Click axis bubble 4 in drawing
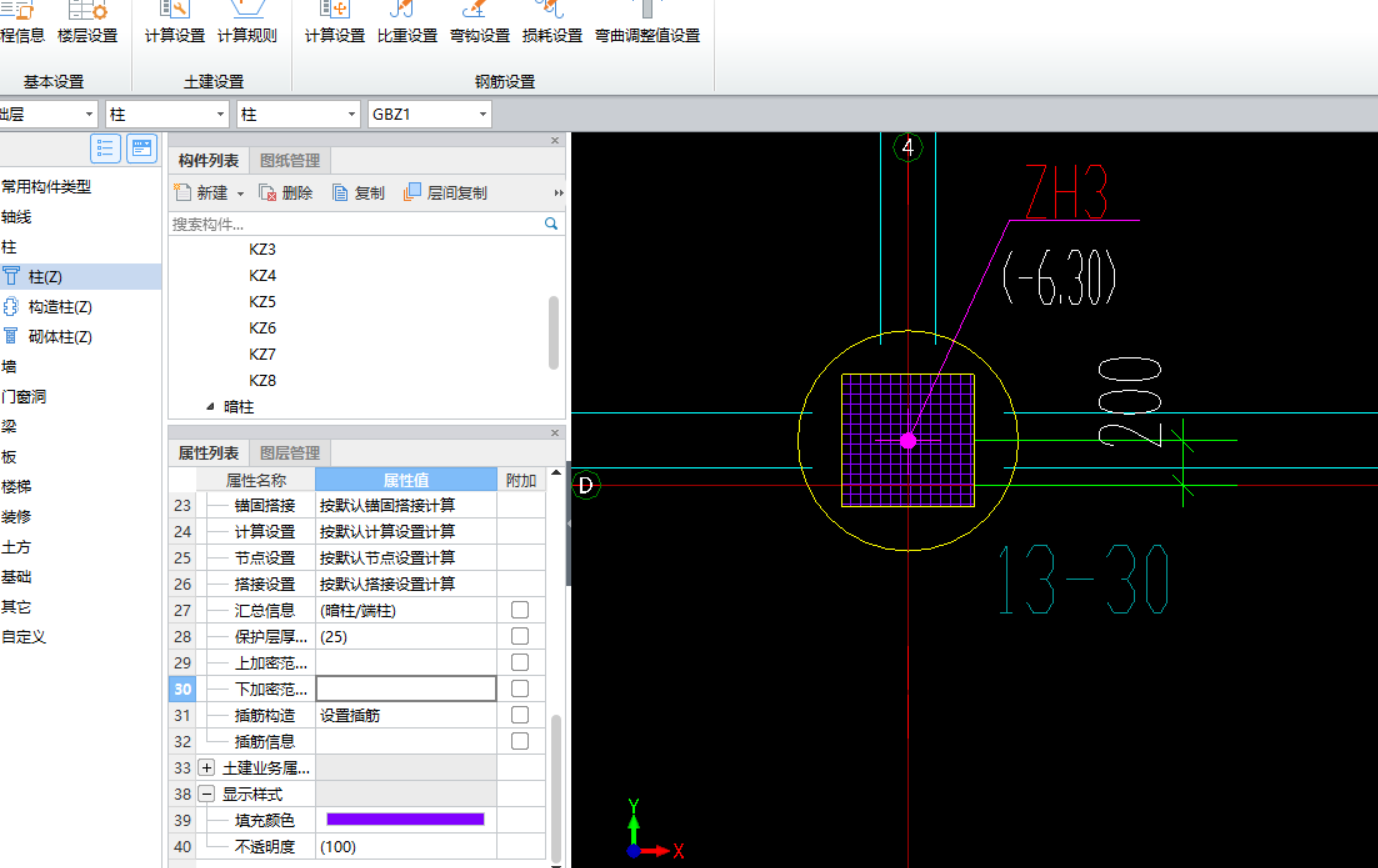 click(908, 148)
